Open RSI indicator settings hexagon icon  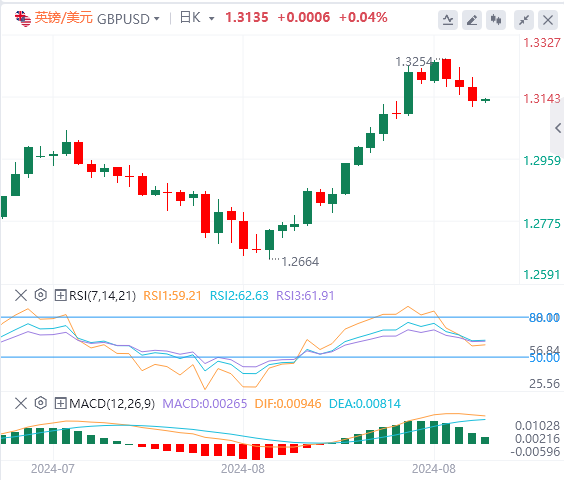pyautogui.click(x=41, y=295)
